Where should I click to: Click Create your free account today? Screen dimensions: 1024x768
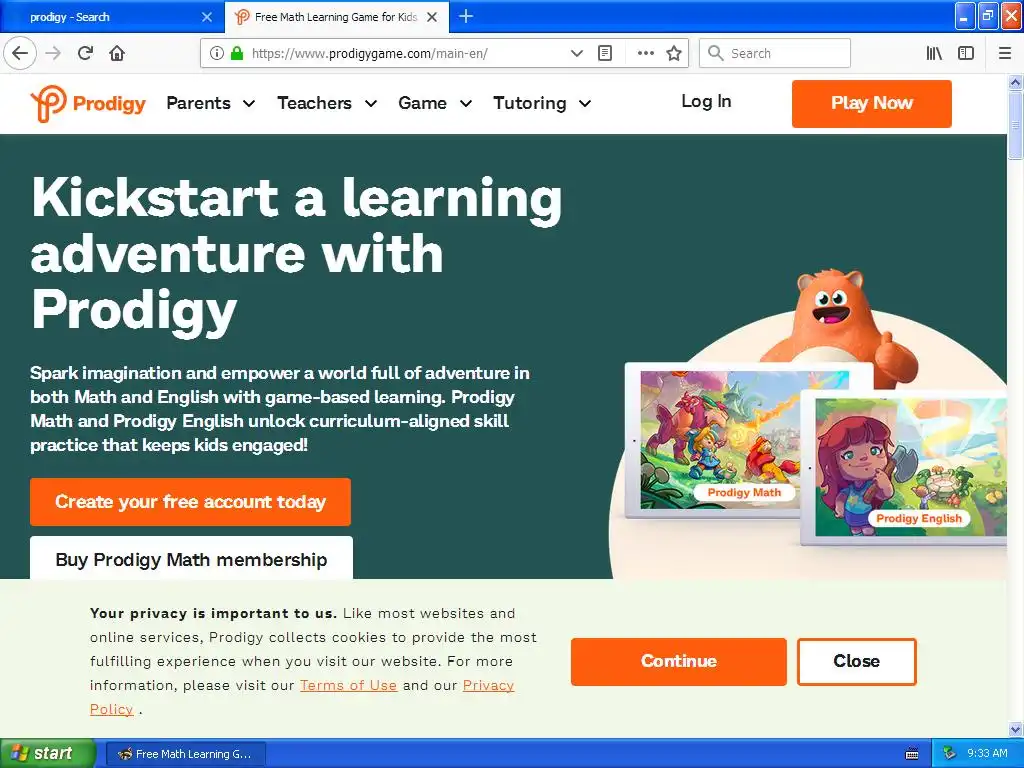click(x=190, y=502)
